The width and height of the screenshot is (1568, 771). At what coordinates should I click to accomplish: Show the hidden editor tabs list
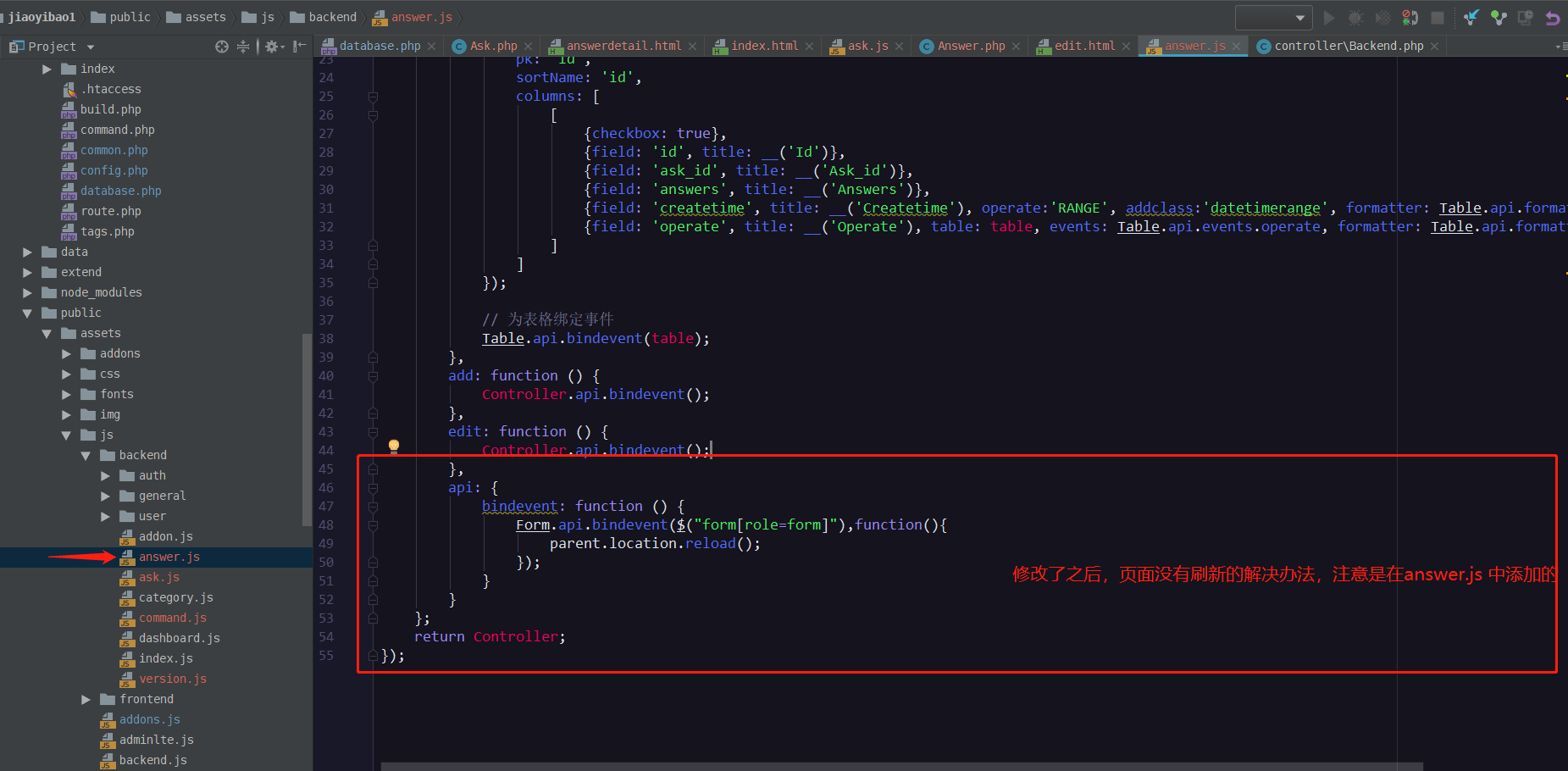click(1560, 46)
